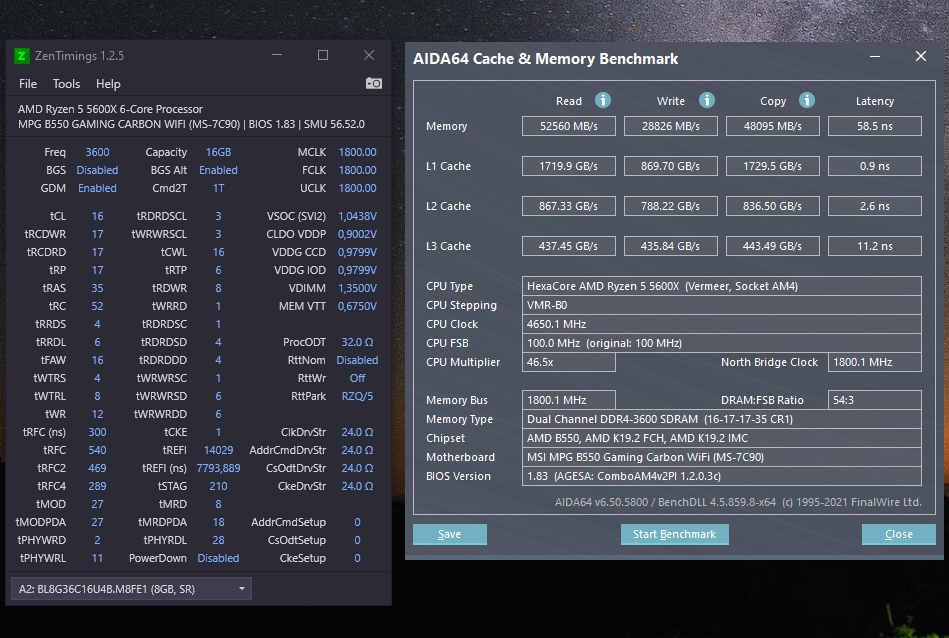949x638 pixels.
Task: Show info for the Copy benchmark column
Action: click(x=807, y=100)
